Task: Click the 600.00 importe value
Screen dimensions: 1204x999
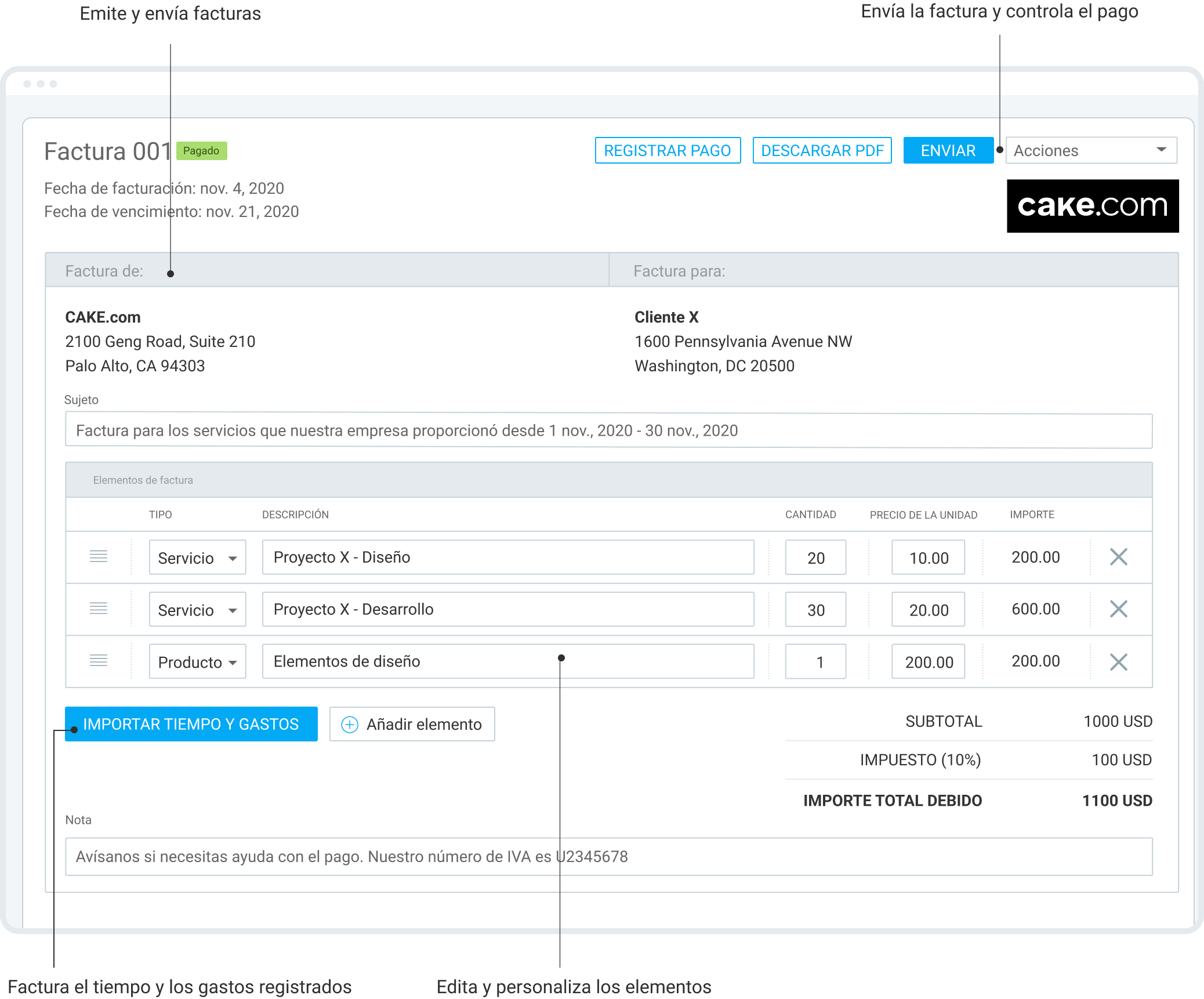Action: tap(1035, 609)
